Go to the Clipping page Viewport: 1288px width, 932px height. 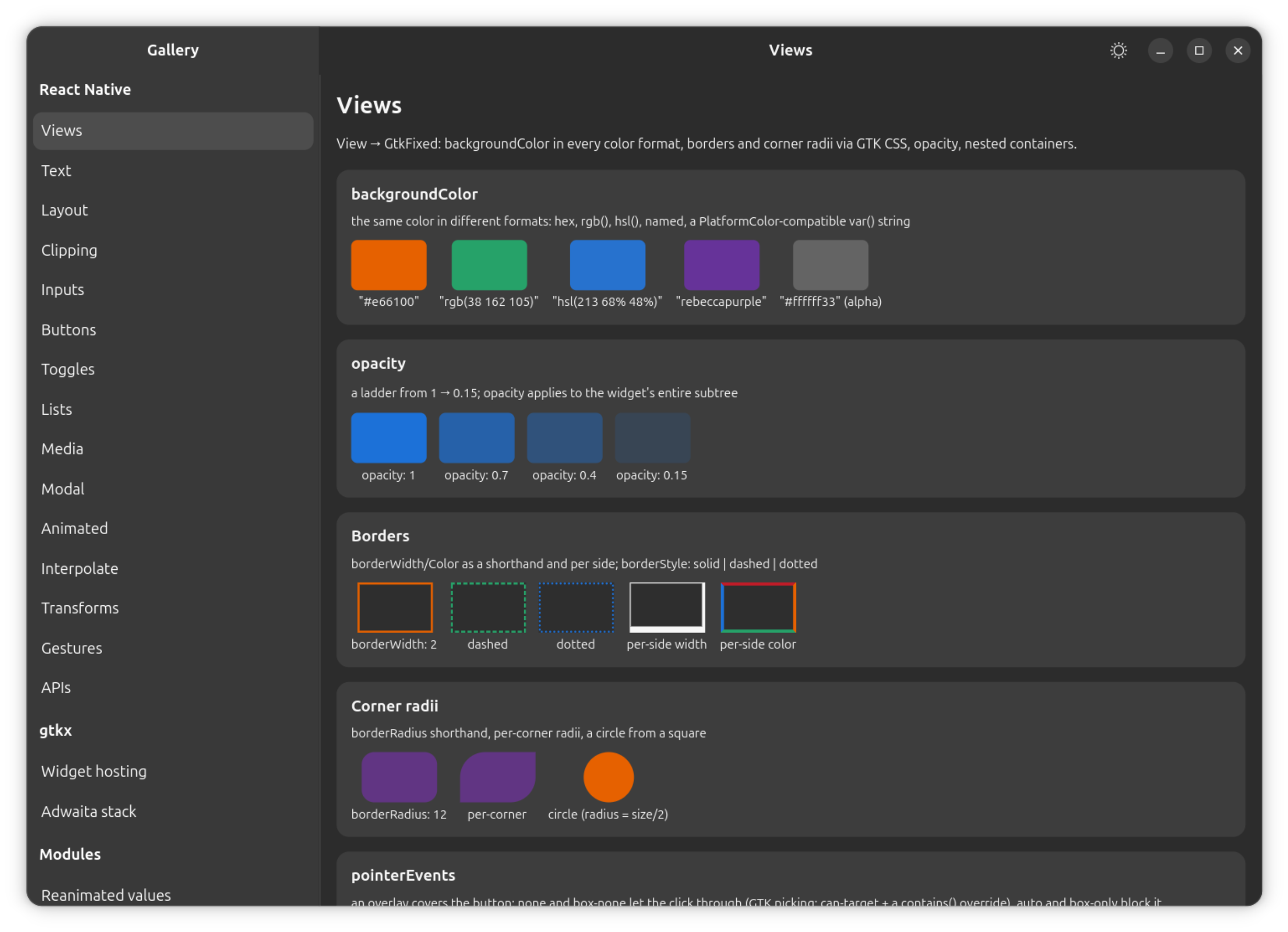(173, 250)
